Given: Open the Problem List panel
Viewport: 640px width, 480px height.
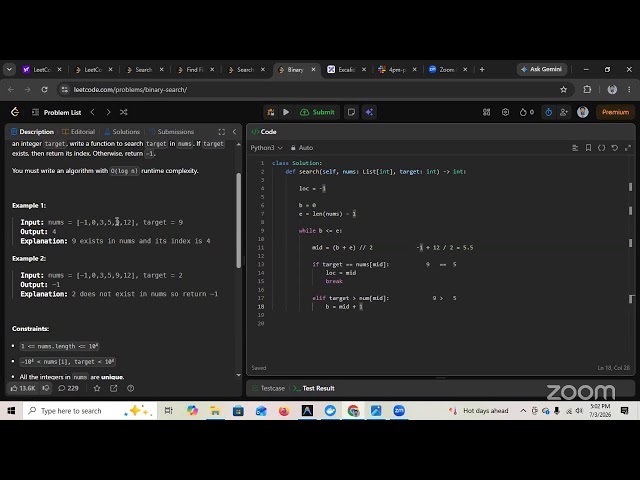Looking at the screenshot, I should tap(57, 112).
